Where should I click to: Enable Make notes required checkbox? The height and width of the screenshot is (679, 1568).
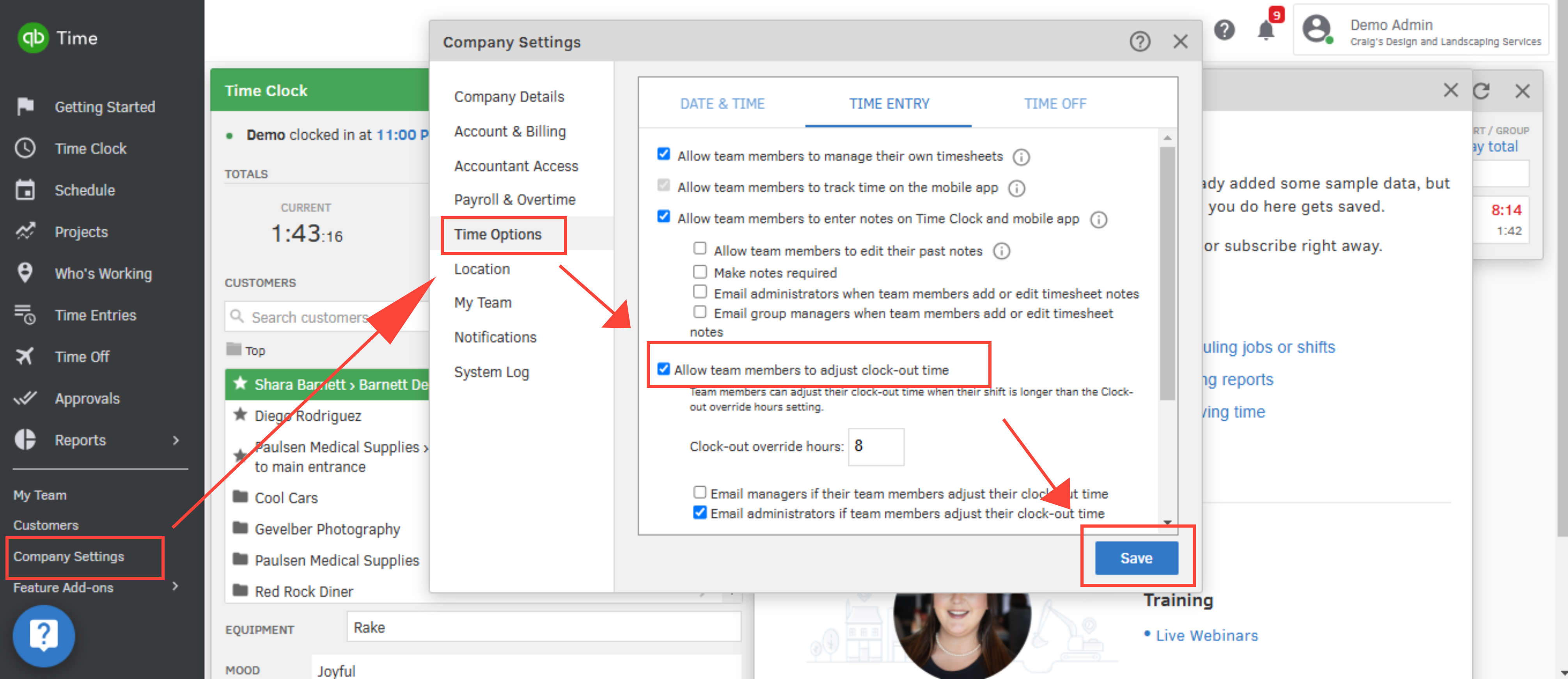(x=700, y=272)
